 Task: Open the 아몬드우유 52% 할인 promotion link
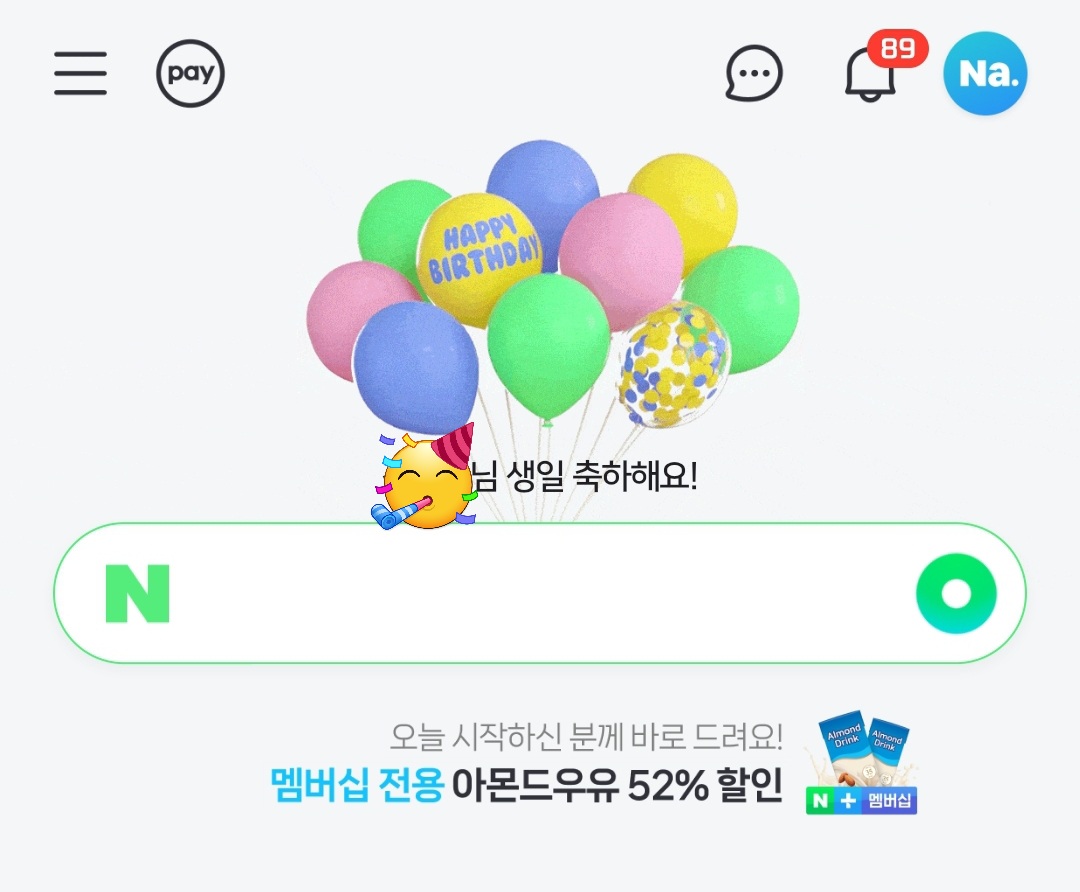point(616,785)
